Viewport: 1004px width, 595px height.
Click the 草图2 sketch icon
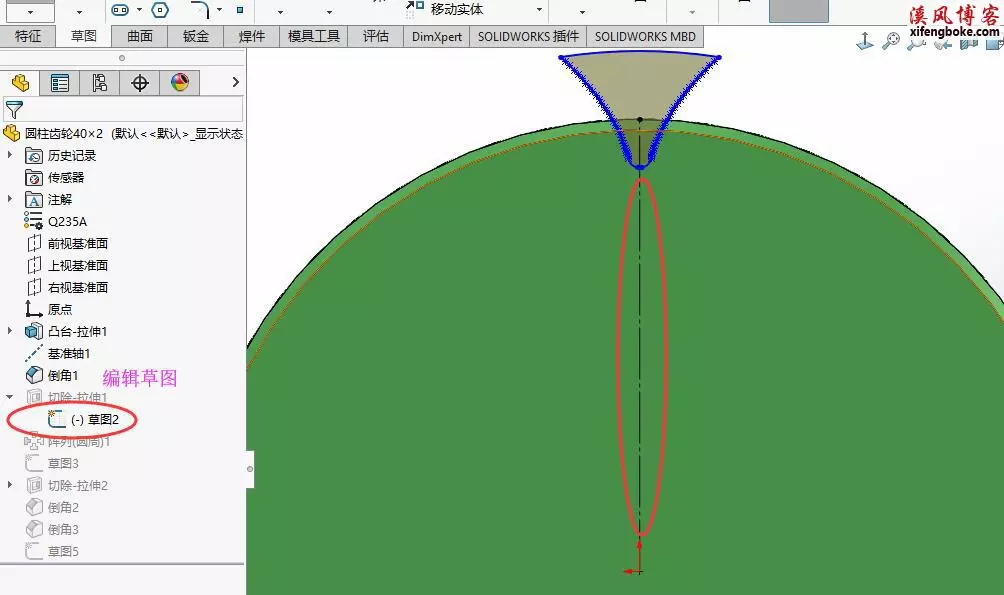pos(57,419)
